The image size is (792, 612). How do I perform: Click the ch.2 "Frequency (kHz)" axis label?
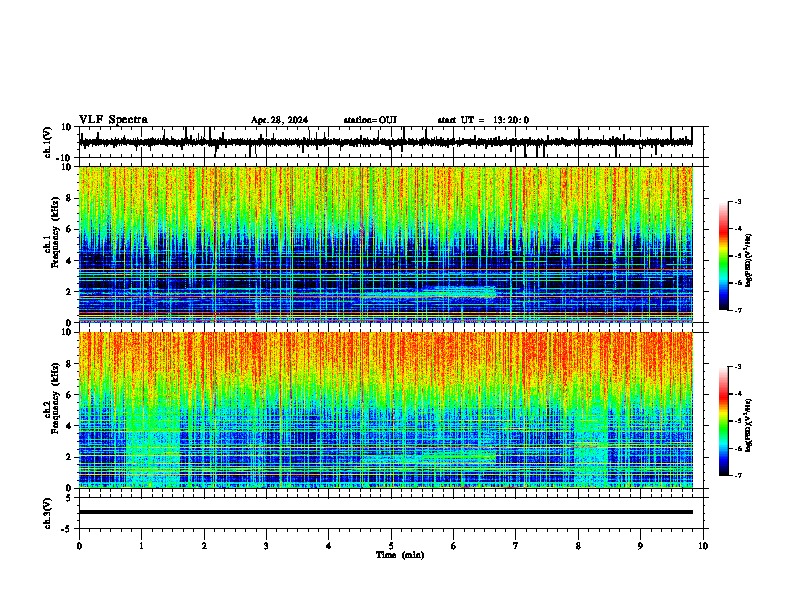(56, 398)
